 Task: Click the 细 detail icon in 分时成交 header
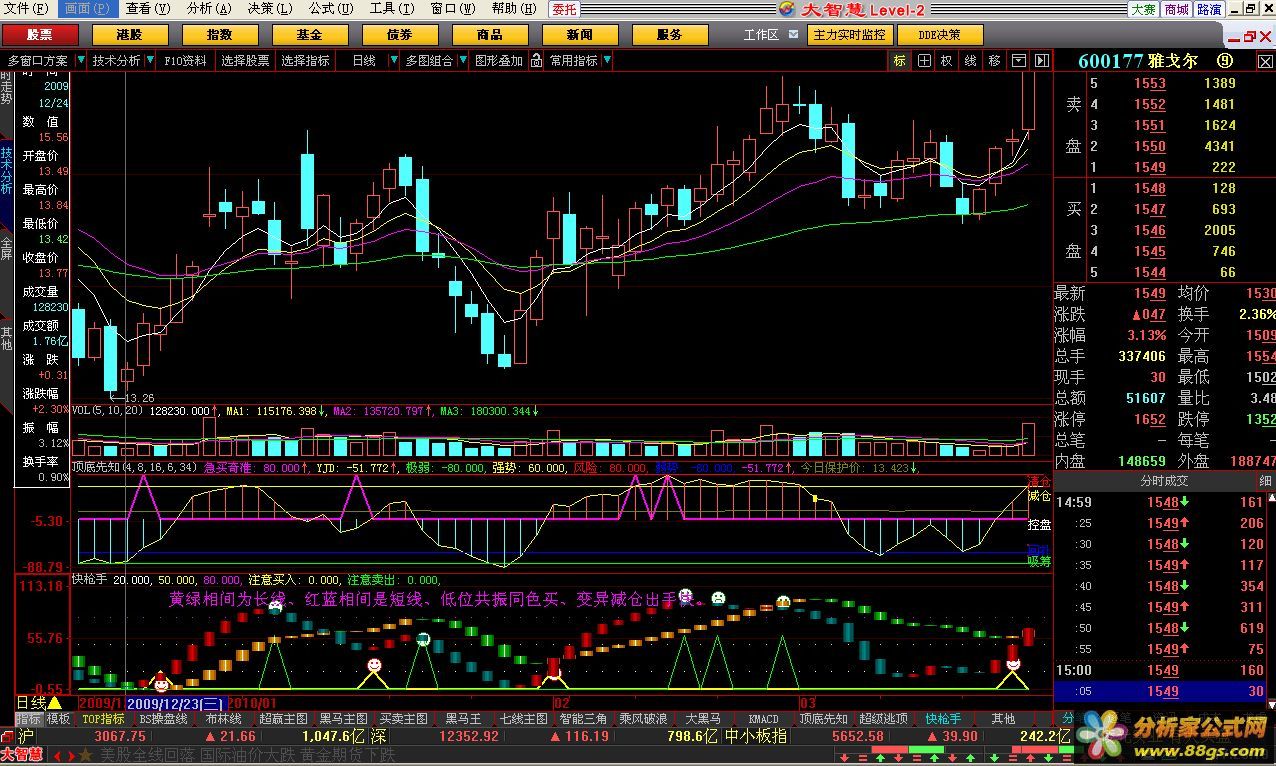[x=1264, y=481]
